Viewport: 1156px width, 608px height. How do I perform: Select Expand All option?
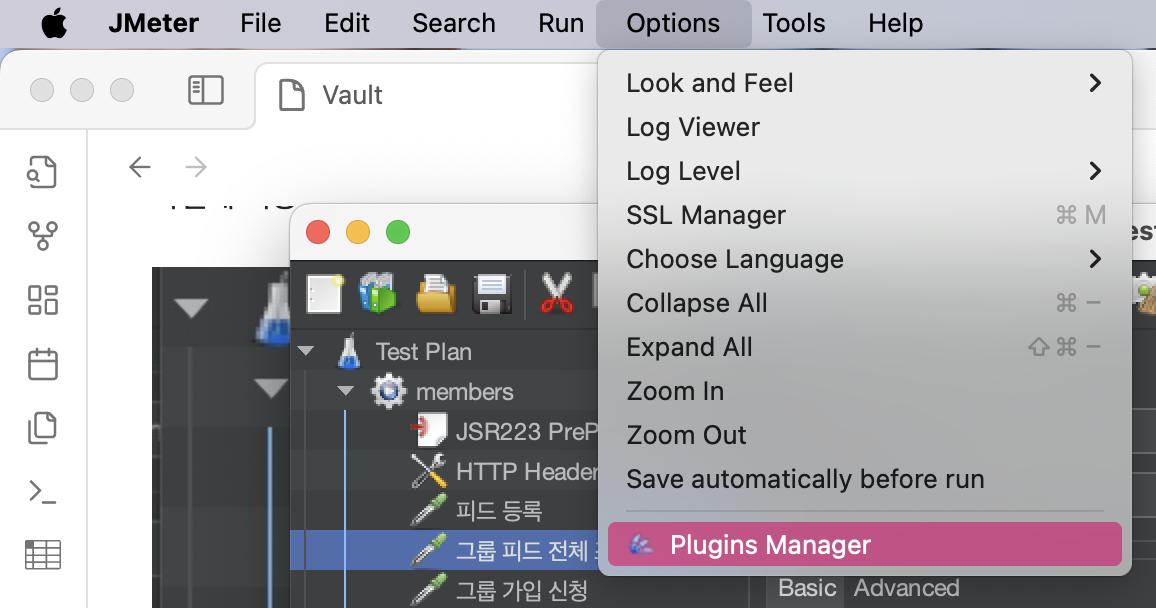(x=864, y=347)
